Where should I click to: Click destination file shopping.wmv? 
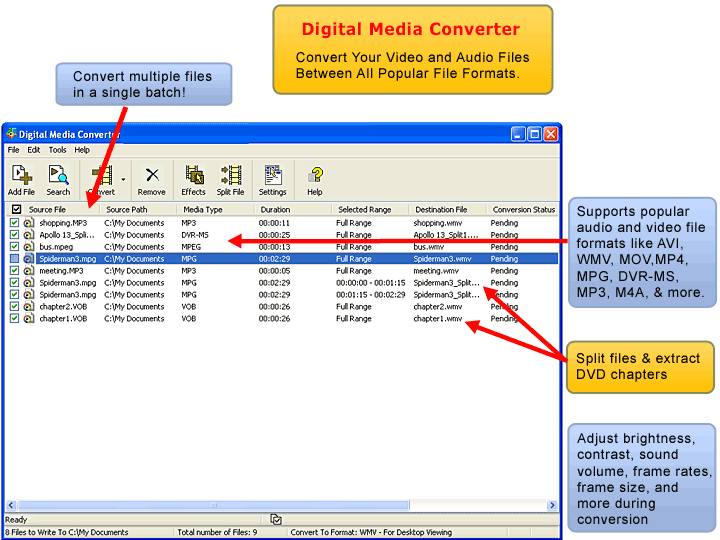(x=438, y=223)
